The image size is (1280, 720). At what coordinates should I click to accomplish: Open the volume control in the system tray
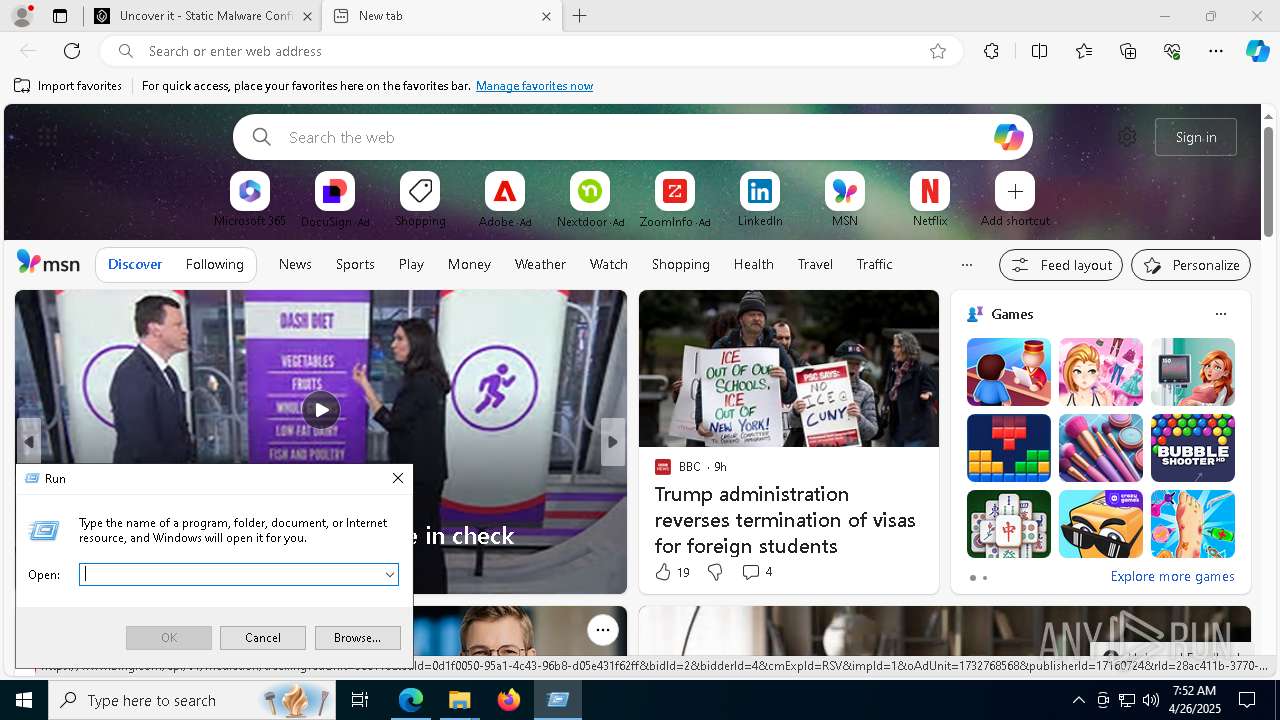[1150, 700]
